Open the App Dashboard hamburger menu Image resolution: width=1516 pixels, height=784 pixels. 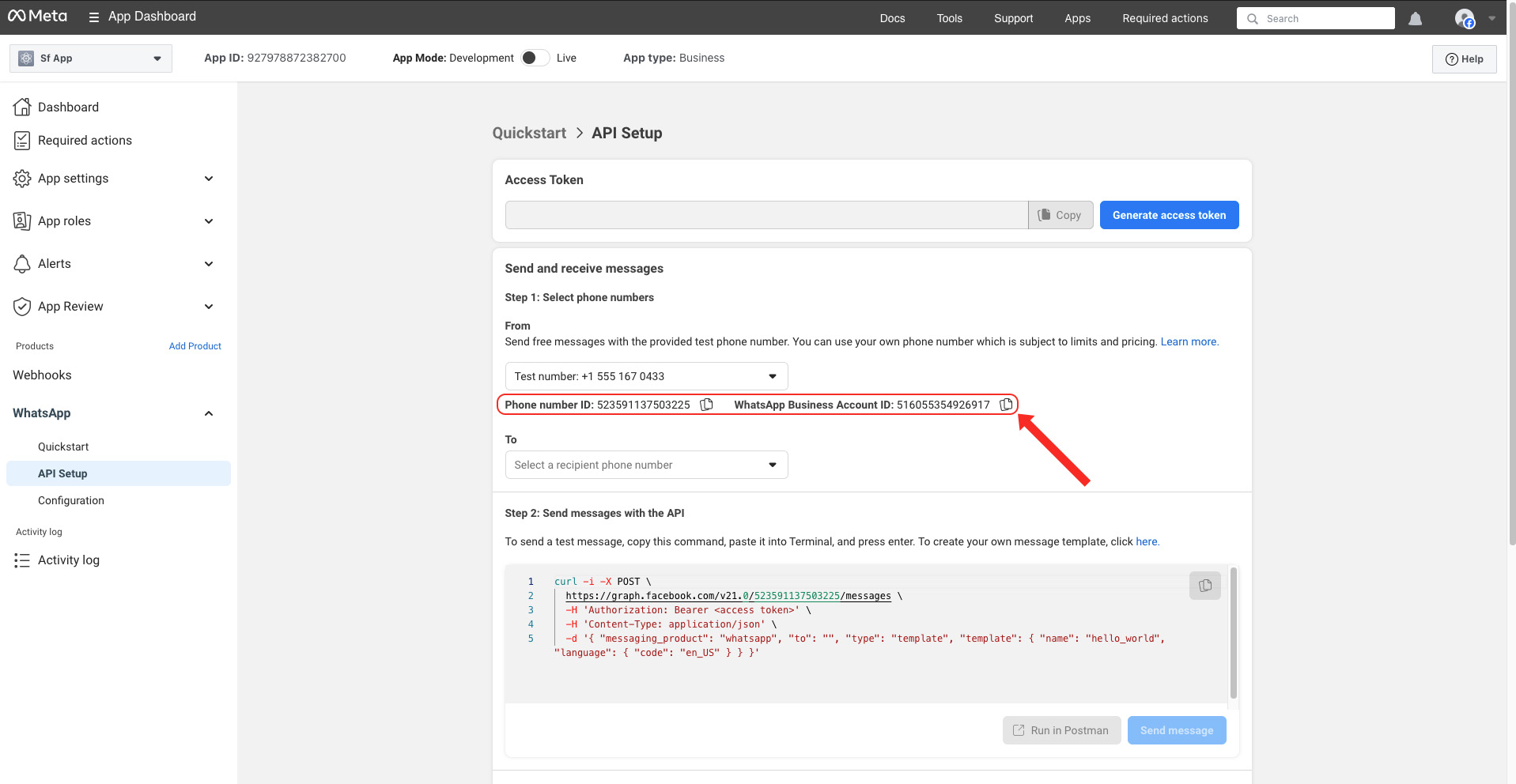click(x=93, y=17)
